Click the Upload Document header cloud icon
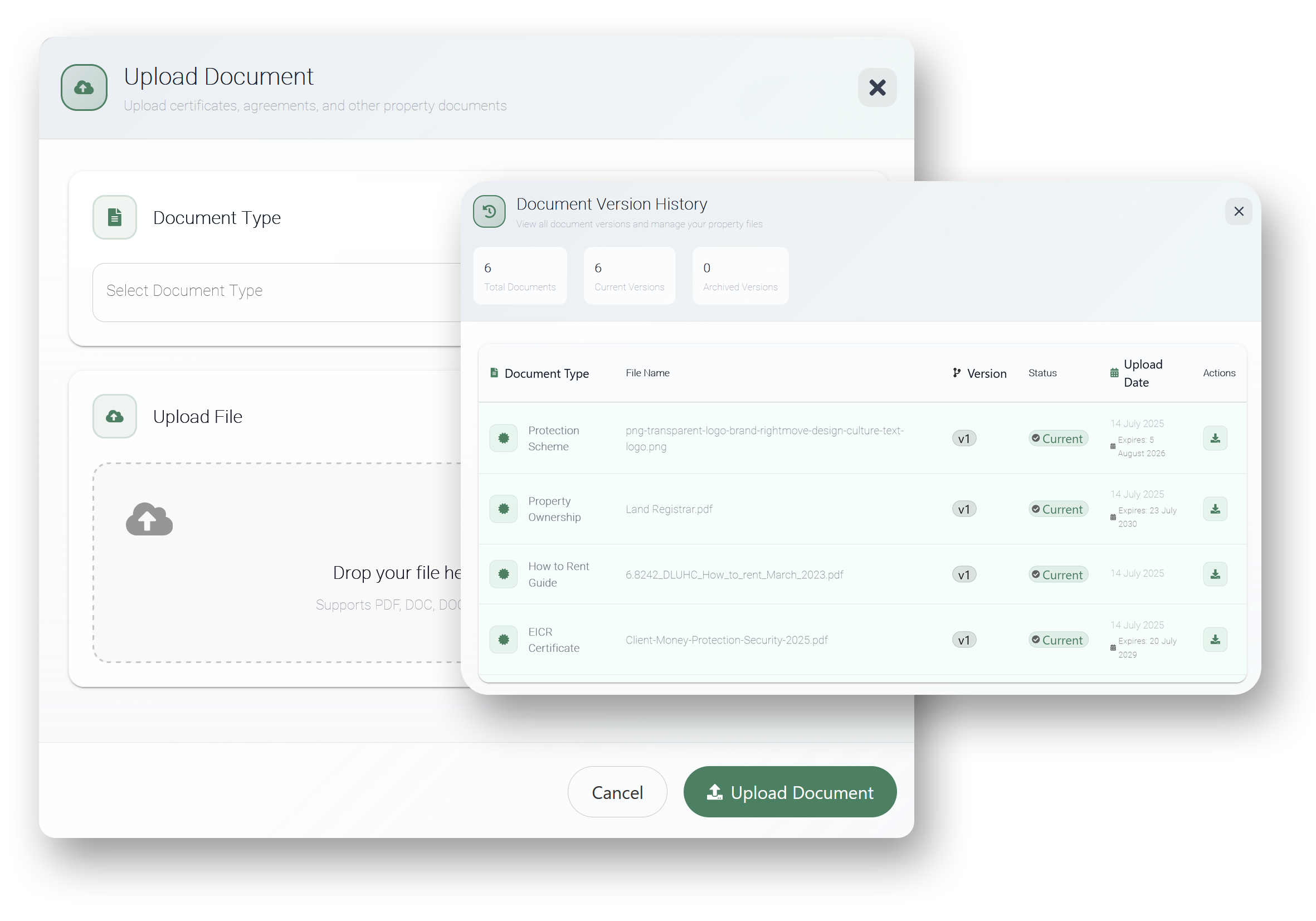The width and height of the screenshot is (1316, 921). 84,87
